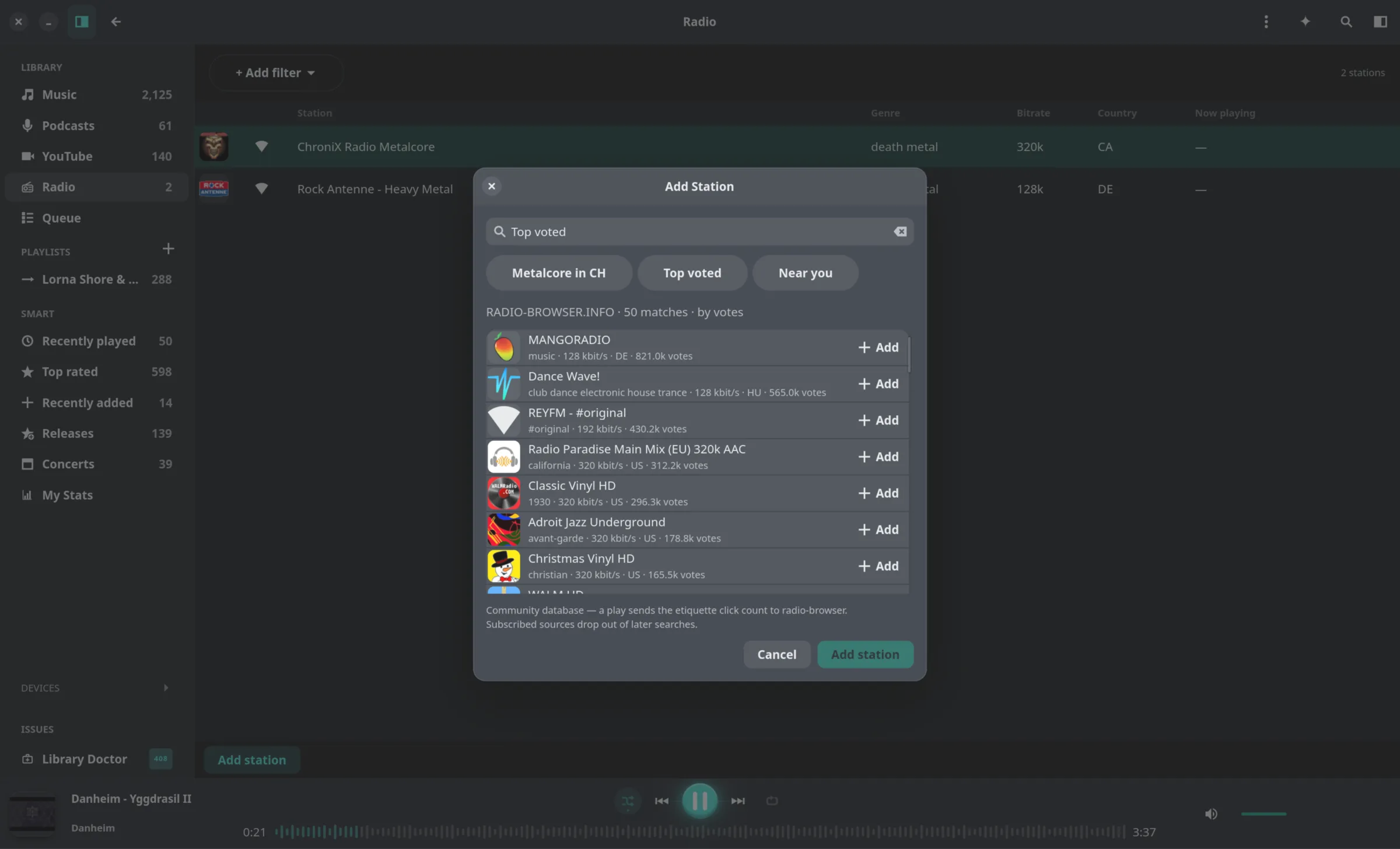Add Radio Paradise Main Mix station
The height and width of the screenshot is (849, 1400).
(x=878, y=457)
